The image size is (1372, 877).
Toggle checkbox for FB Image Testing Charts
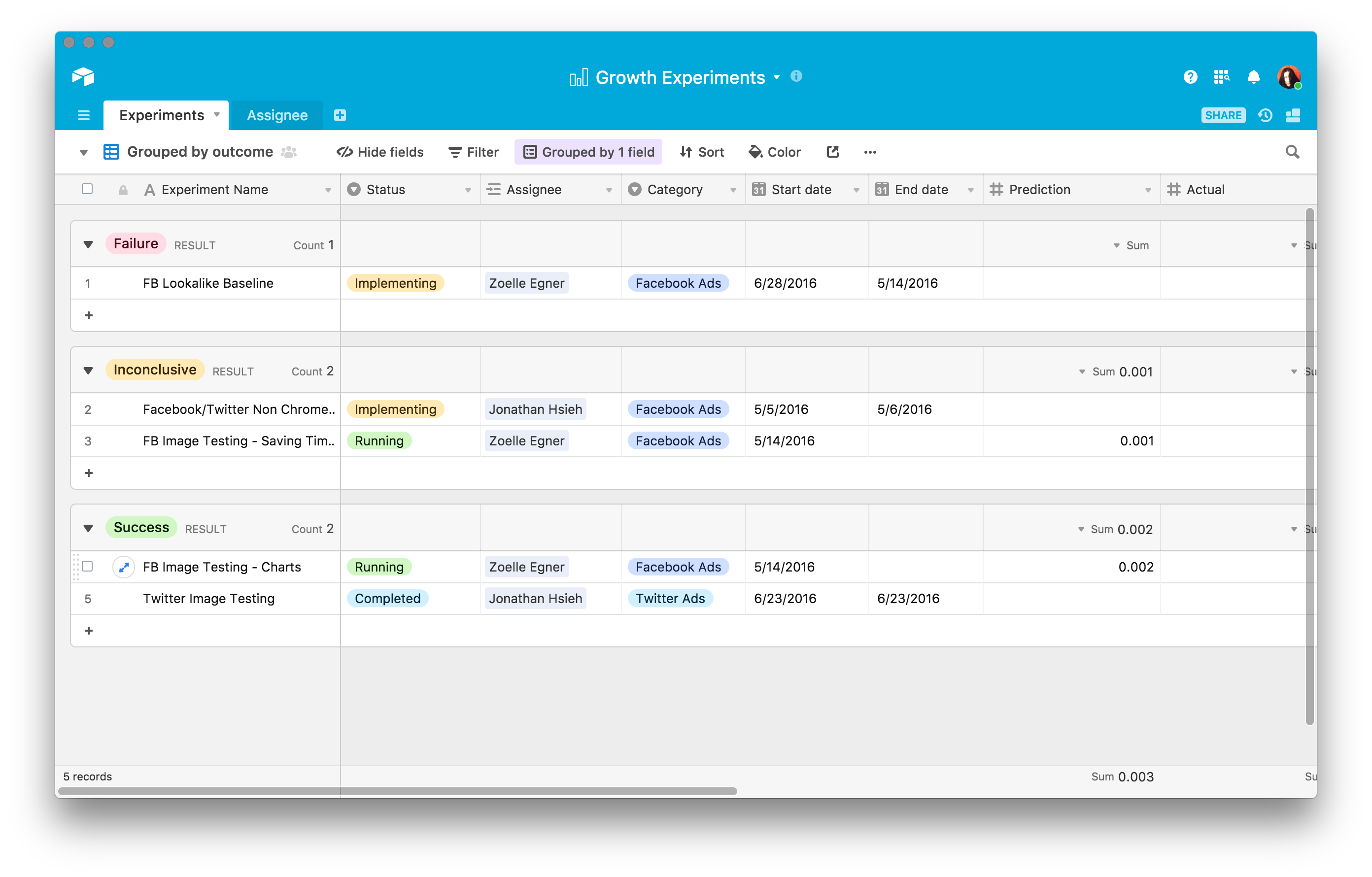(x=88, y=566)
